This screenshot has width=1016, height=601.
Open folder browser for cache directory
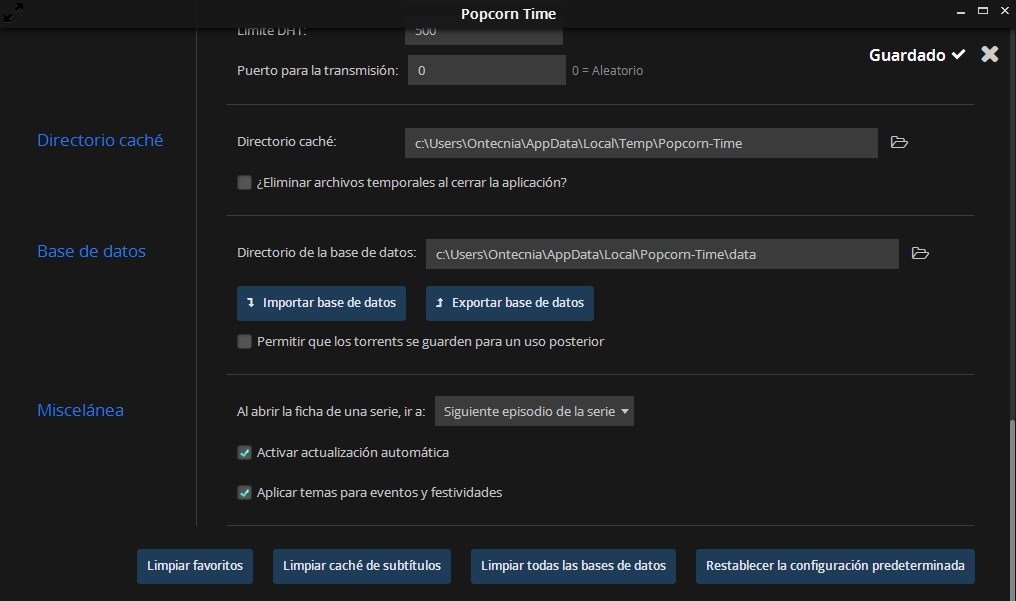(x=899, y=142)
